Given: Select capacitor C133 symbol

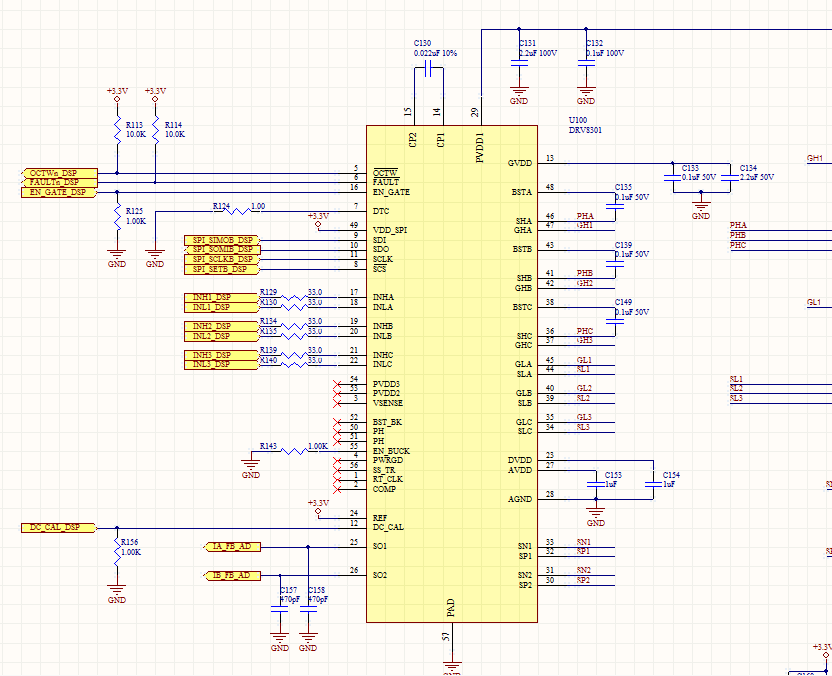Looking at the screenshot, I should (x=672, y=178).
